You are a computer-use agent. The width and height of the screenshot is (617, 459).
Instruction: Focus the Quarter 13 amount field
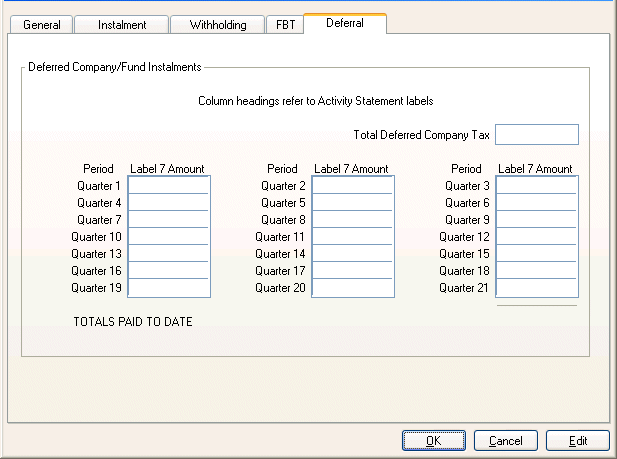click(x=168, y=254)
